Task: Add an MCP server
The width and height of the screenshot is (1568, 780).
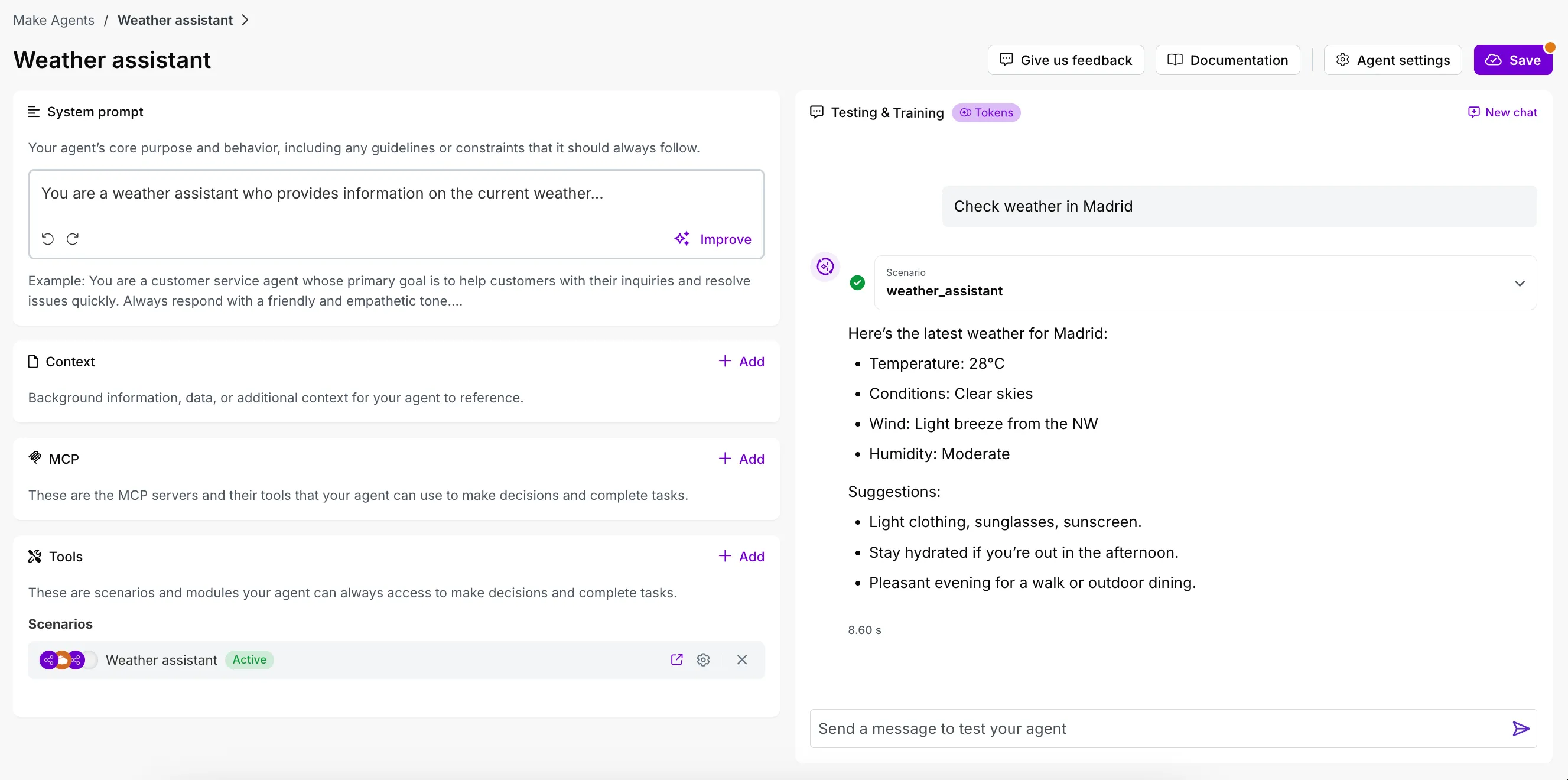Action: (741, 459)
